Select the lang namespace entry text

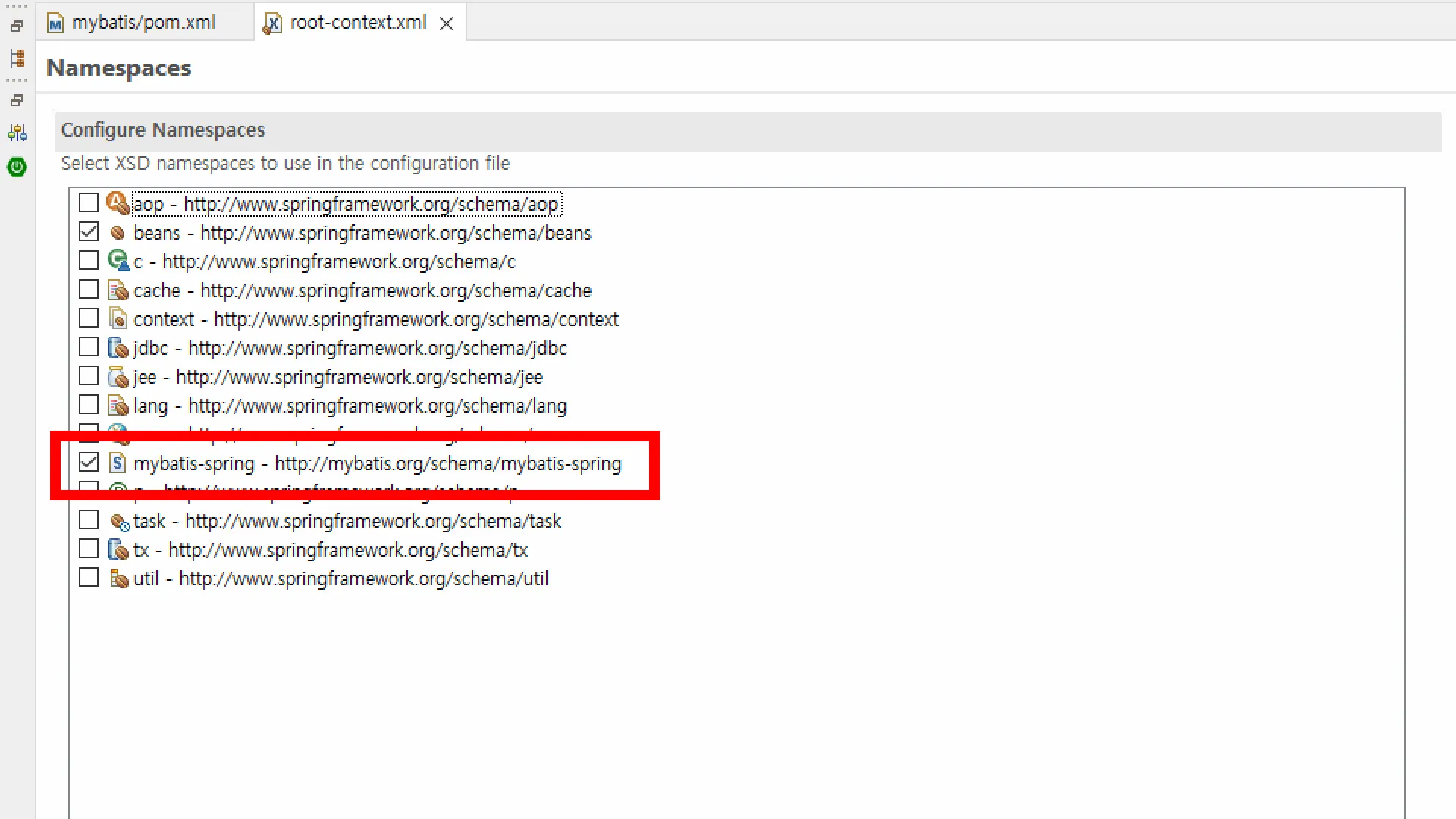(350, 406)
